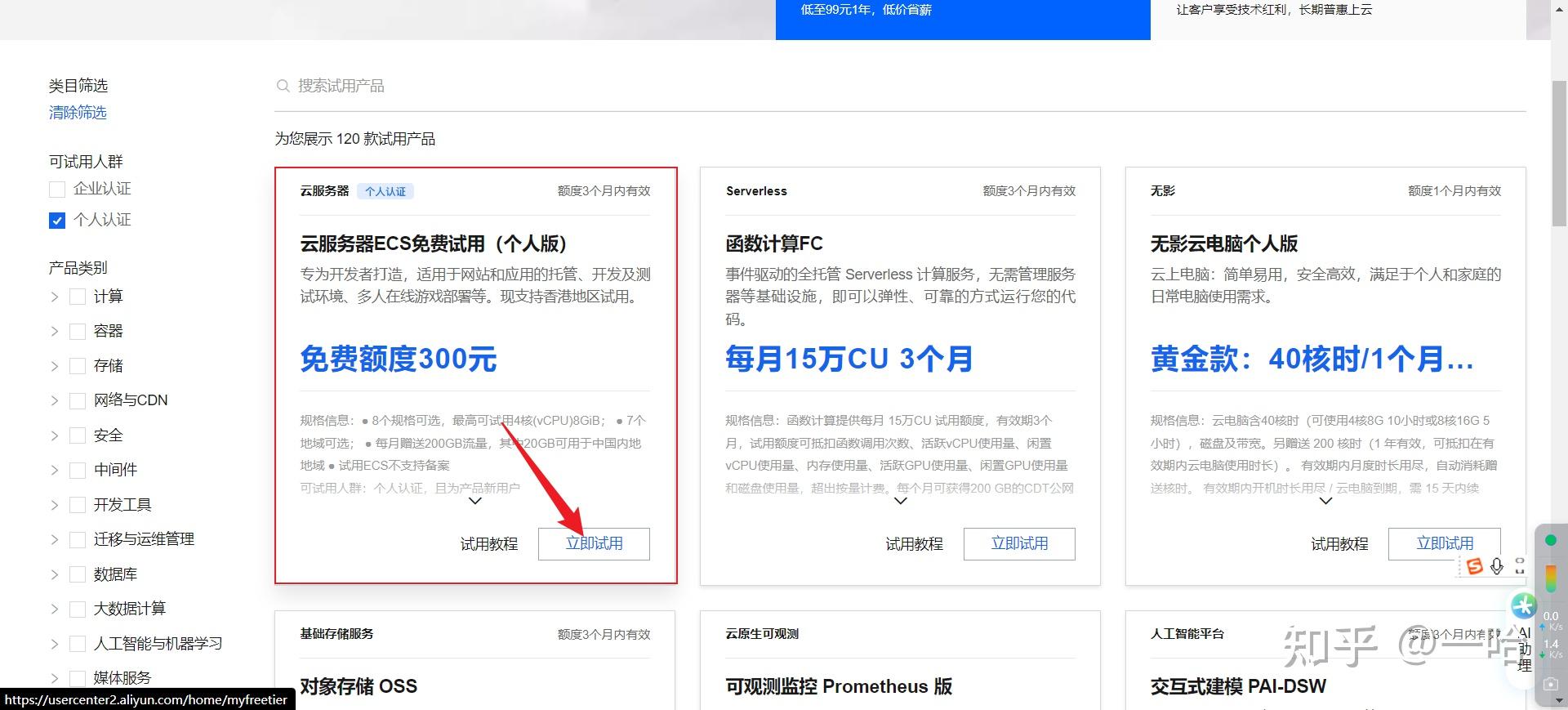The height and width of the screenshot is (710, 1568).
Task: Expand the 存储 category chevron
Action: [x=55, y=366]
